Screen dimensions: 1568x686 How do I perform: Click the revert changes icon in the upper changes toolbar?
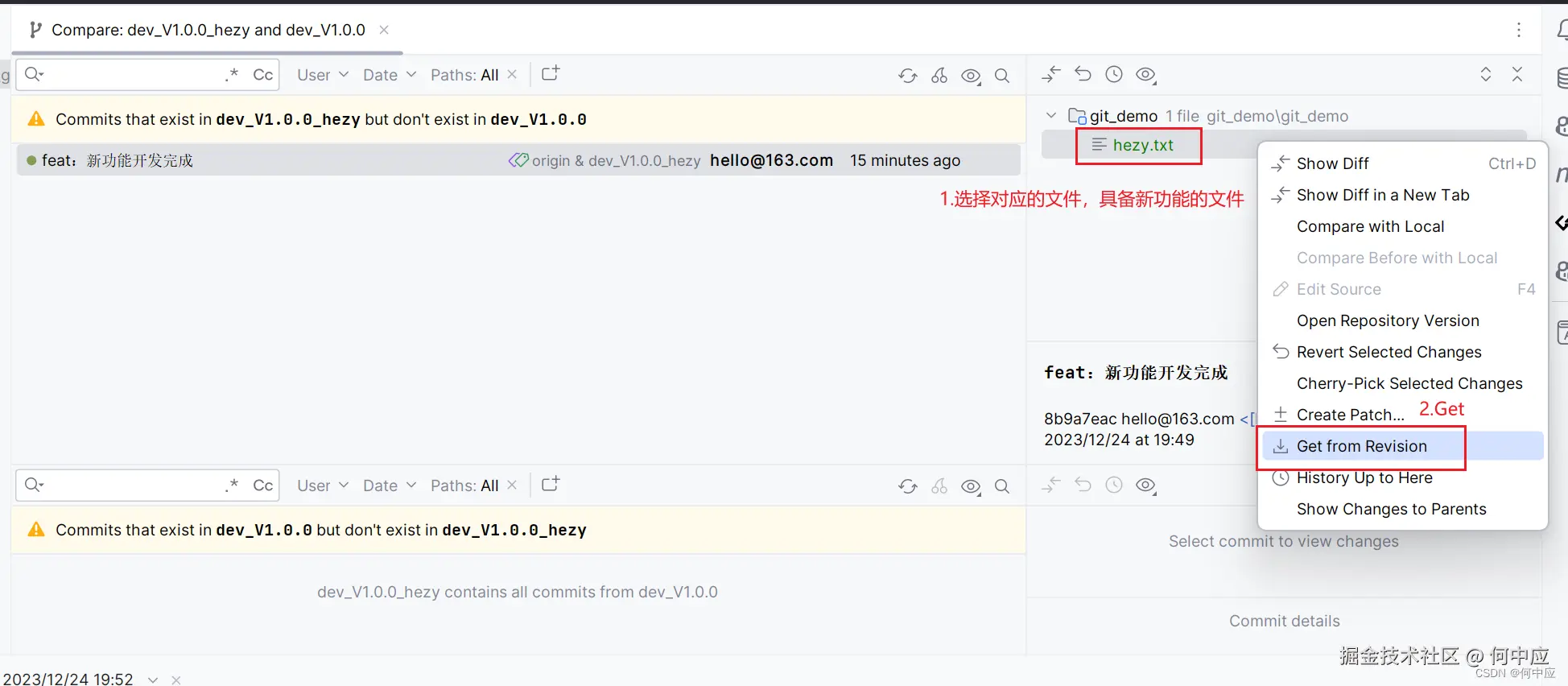tap(1083, 75)
